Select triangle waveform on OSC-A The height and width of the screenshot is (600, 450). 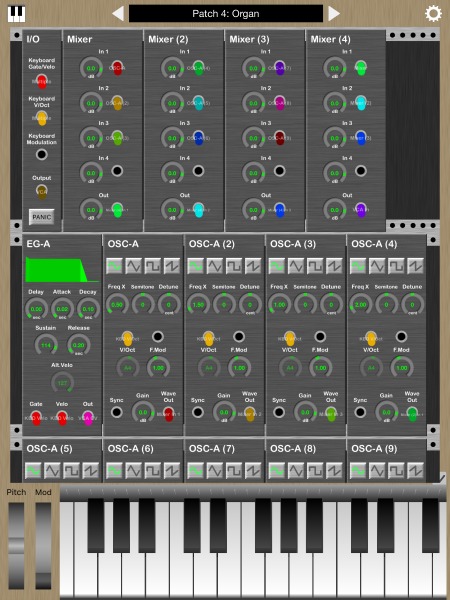point(134,266)
